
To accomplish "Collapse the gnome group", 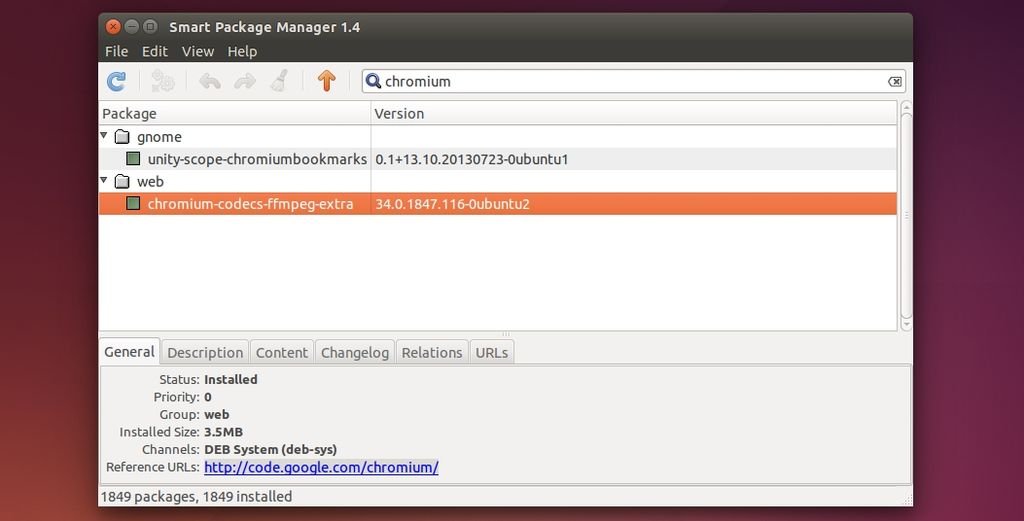I will pos(104,135).
